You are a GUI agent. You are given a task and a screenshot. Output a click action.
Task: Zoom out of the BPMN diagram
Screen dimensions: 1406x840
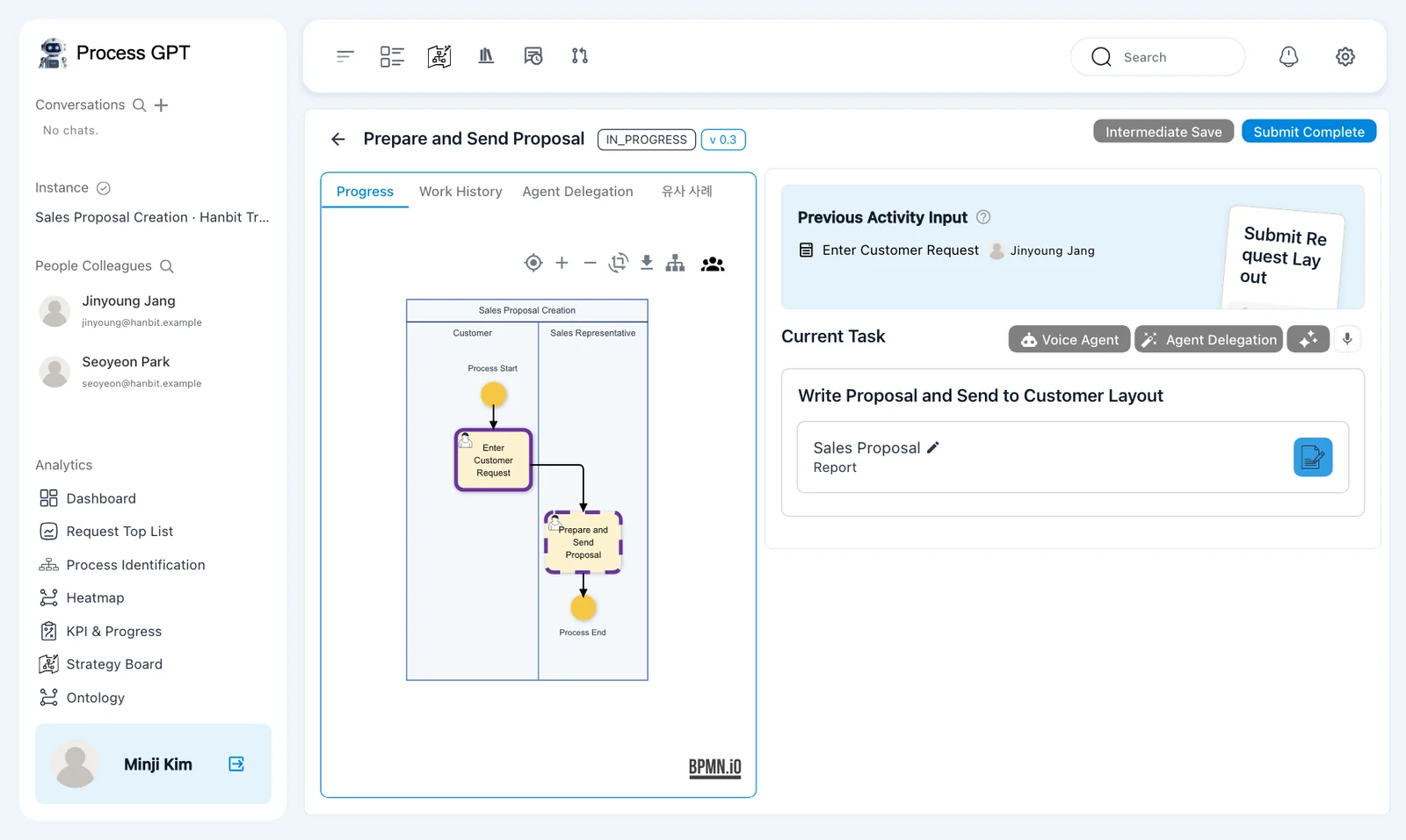[x=591, y=263]
